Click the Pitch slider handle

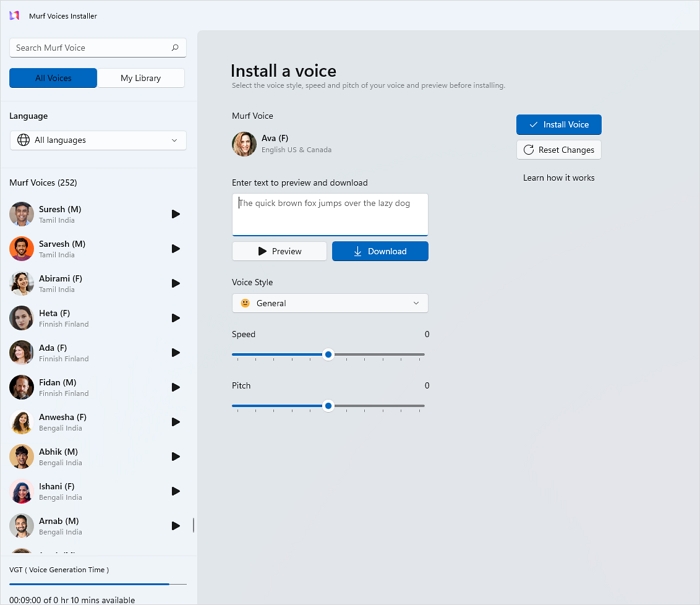coord(328,405)
